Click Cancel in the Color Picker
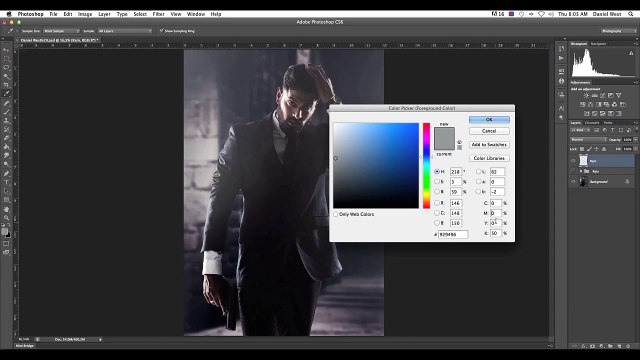The width and height of the screenshot is (640, 360). point(489,131)
